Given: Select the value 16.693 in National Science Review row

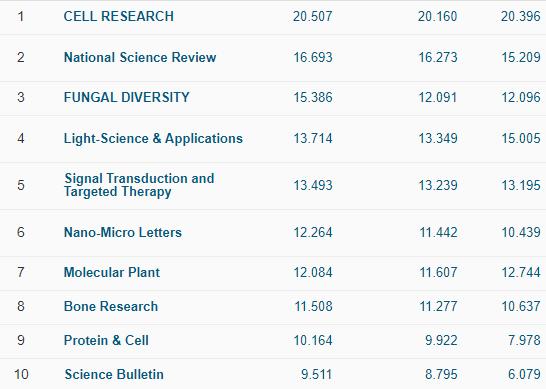Looking at the screenshot, I should [x=313, y=57].
